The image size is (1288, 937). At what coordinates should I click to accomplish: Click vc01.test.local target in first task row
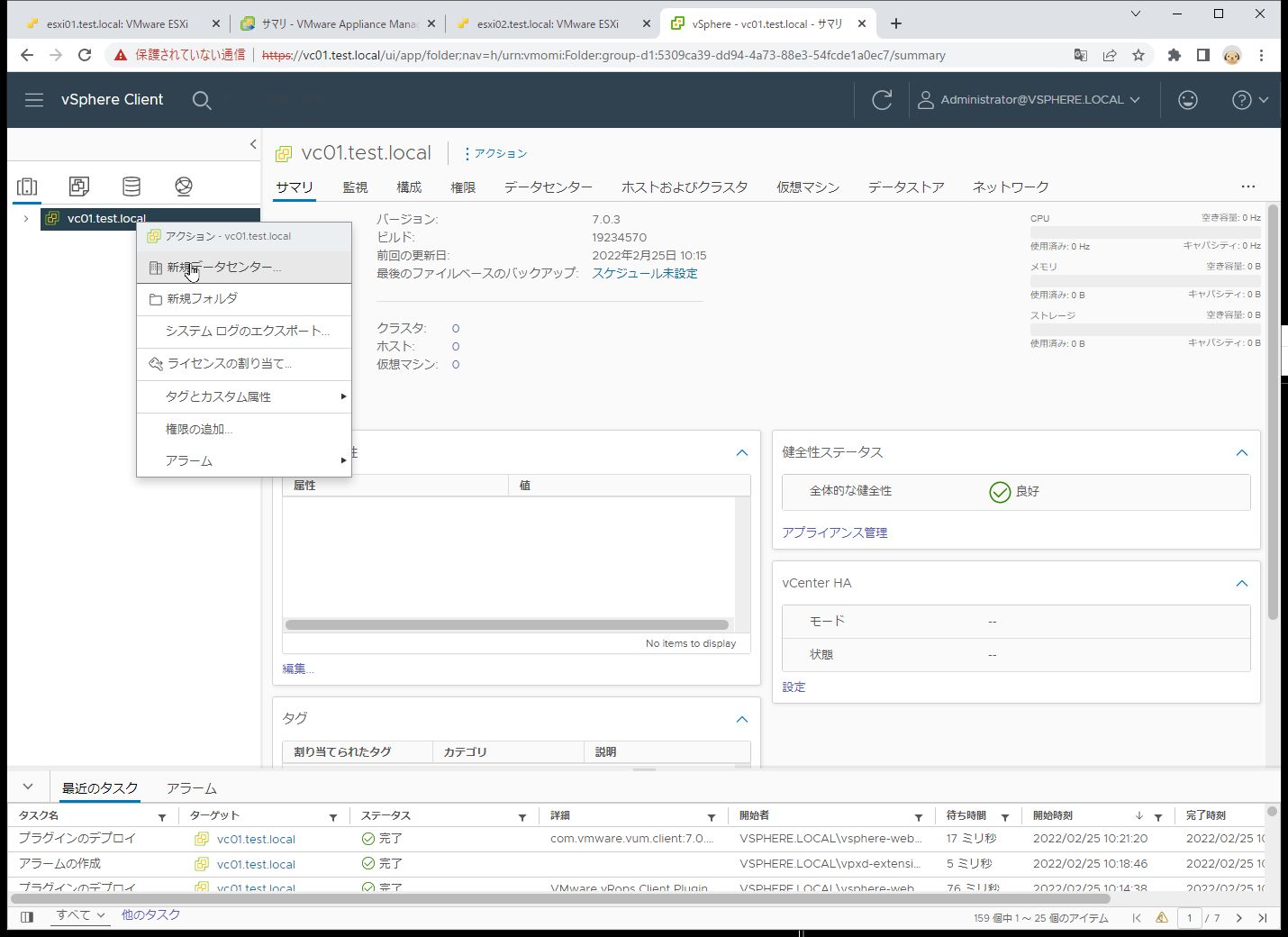[x=256, y=839]
